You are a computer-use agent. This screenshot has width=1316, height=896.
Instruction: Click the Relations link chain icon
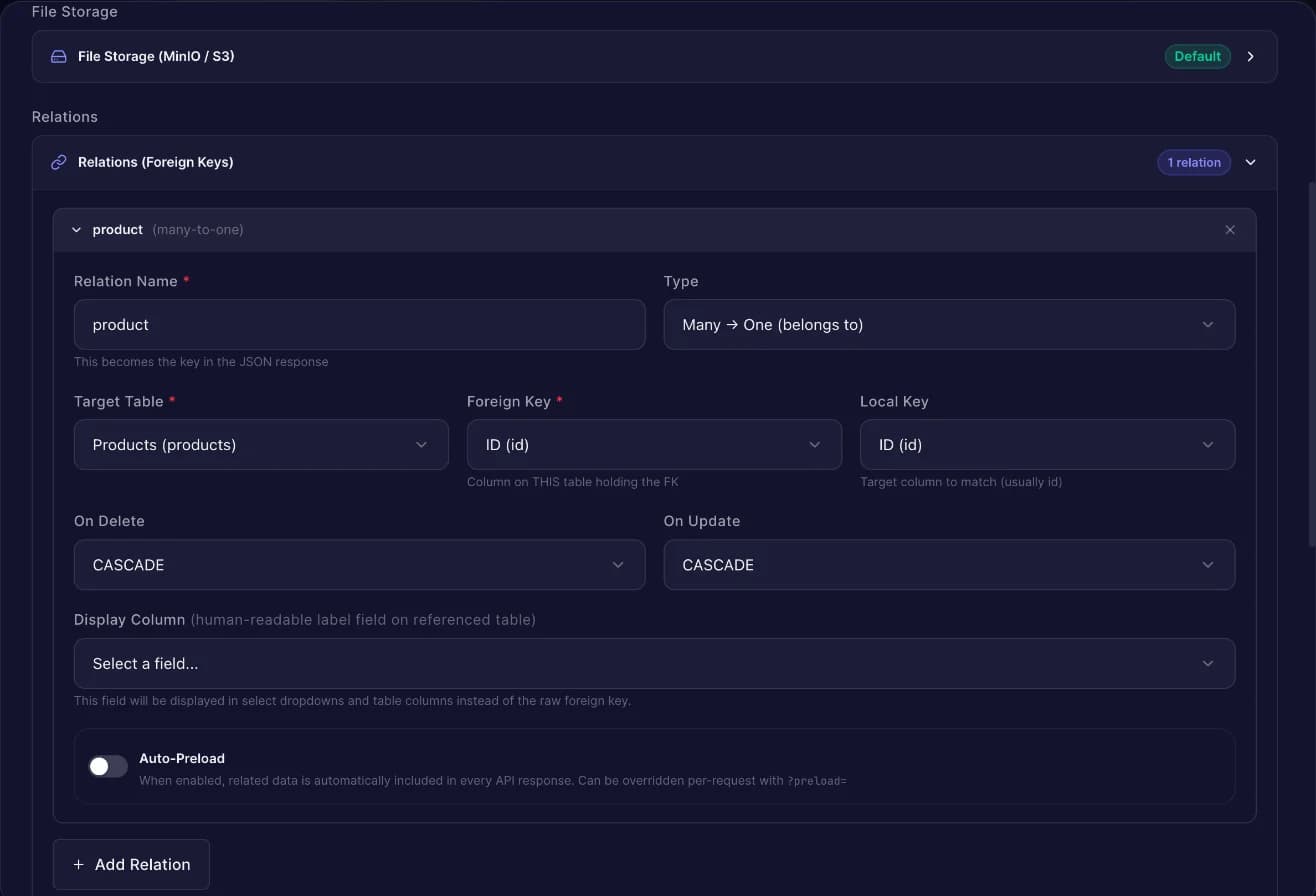pyautogui.click(x=59, y=162)
